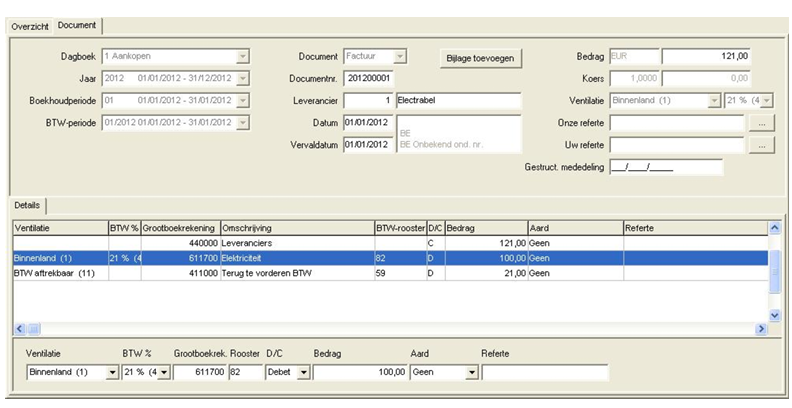Click the Grootboekrekening column header

(x=181, y=228)
